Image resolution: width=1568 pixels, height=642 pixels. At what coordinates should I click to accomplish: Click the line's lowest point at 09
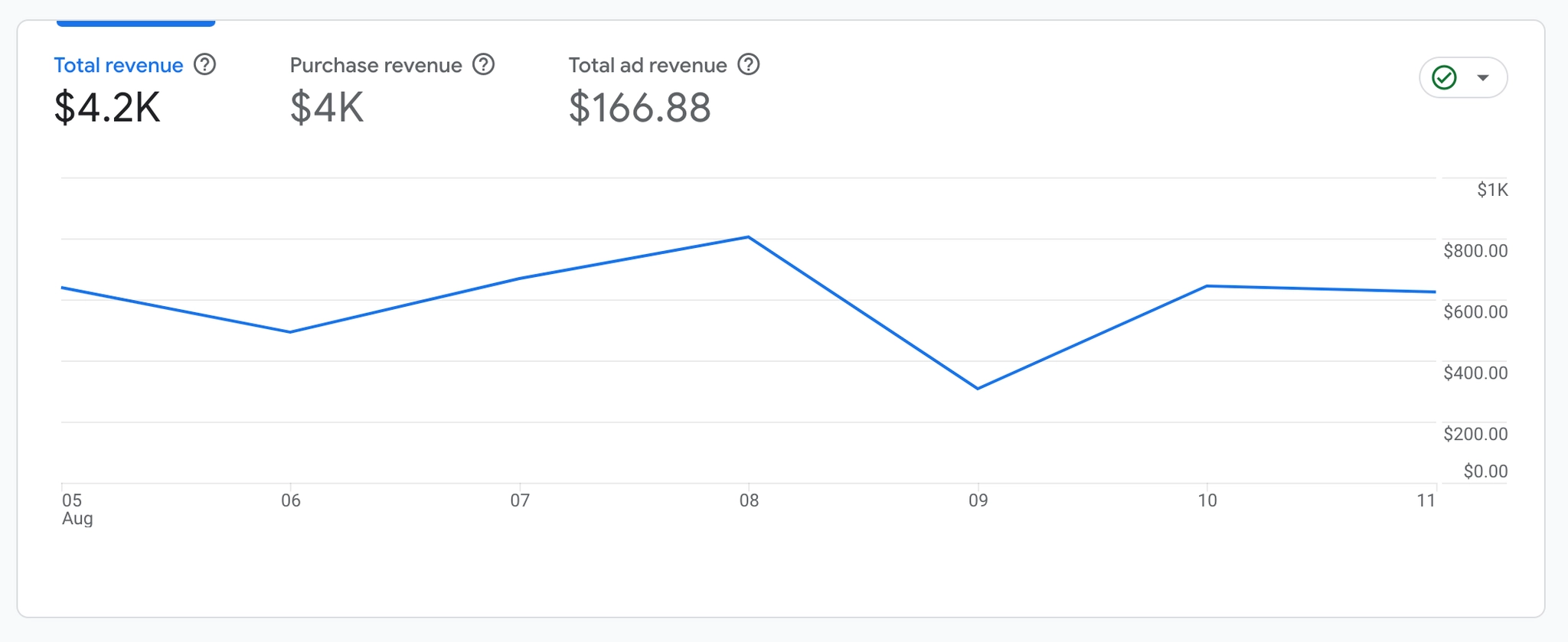(x=978, y=389)
